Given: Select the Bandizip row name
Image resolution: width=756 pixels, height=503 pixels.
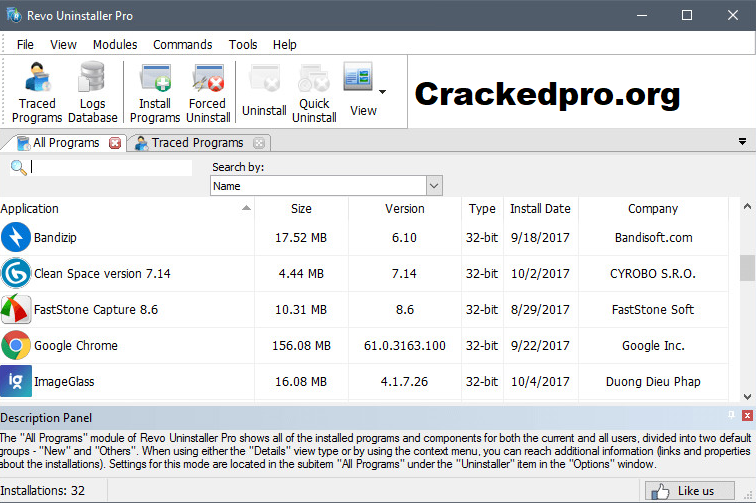Looking at the screenshot, I should pyautogui.click(x=55, y=237).
